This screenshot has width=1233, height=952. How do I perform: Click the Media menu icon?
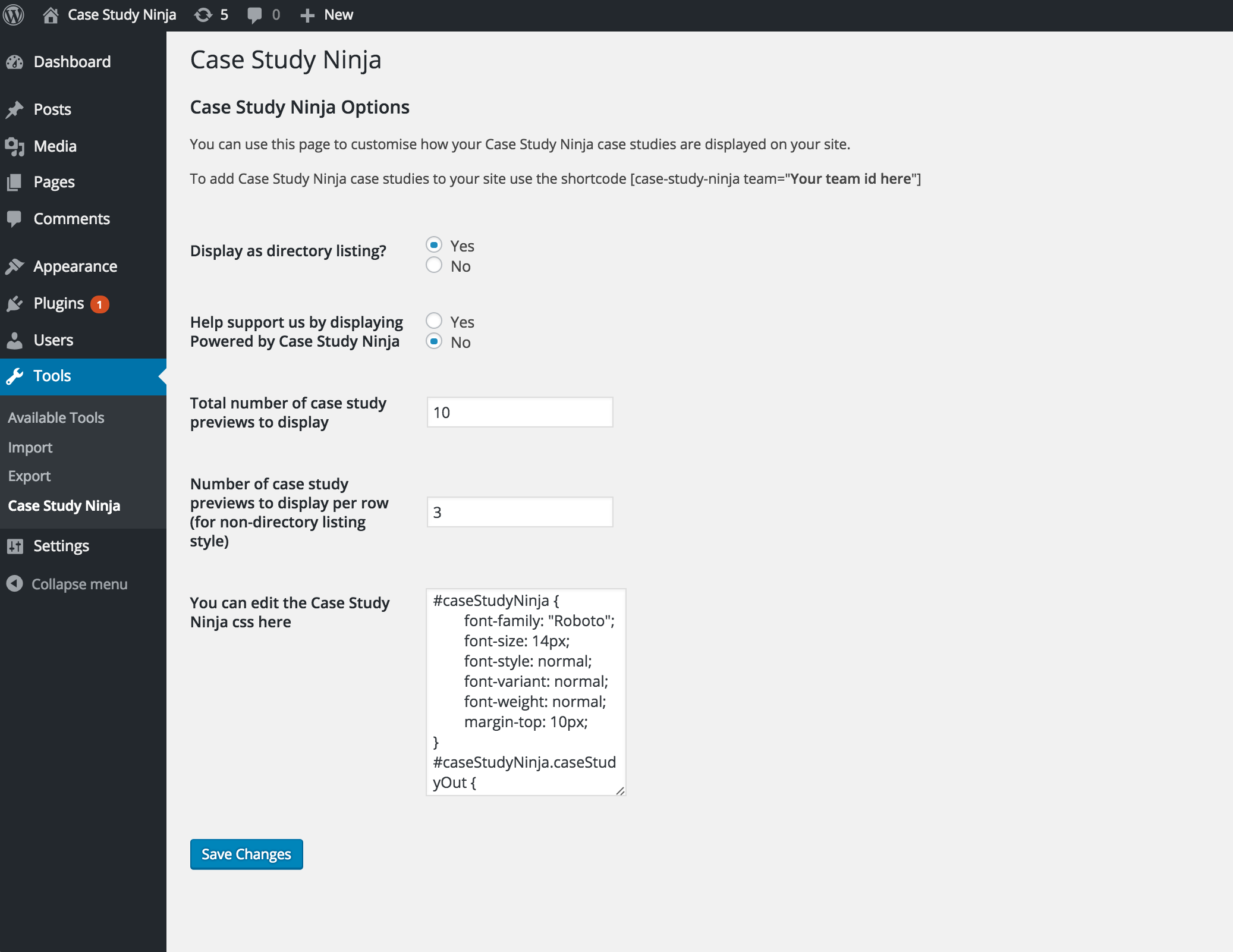[16, 145]
